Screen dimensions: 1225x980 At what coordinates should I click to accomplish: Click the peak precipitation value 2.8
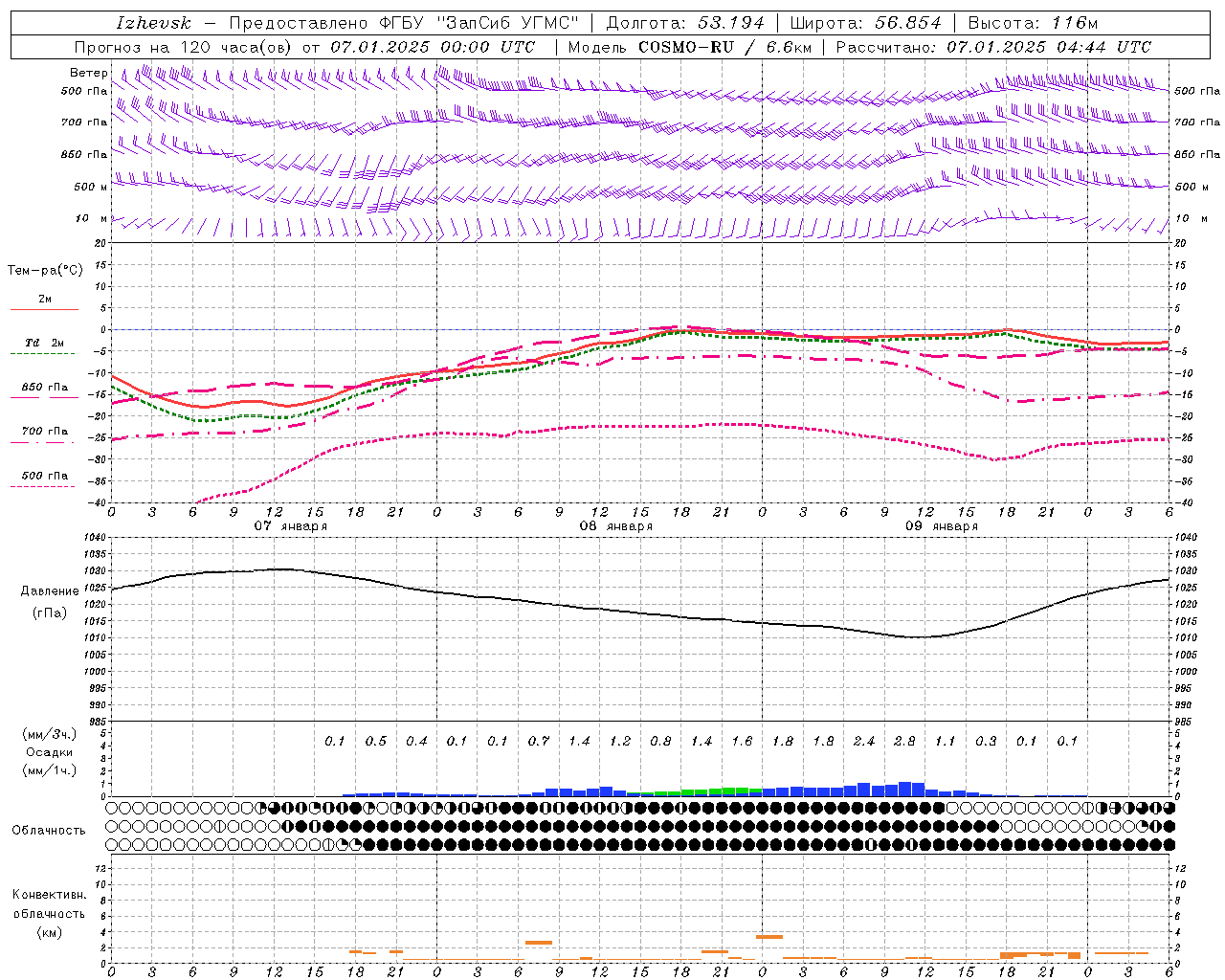(x=904, y=742)
